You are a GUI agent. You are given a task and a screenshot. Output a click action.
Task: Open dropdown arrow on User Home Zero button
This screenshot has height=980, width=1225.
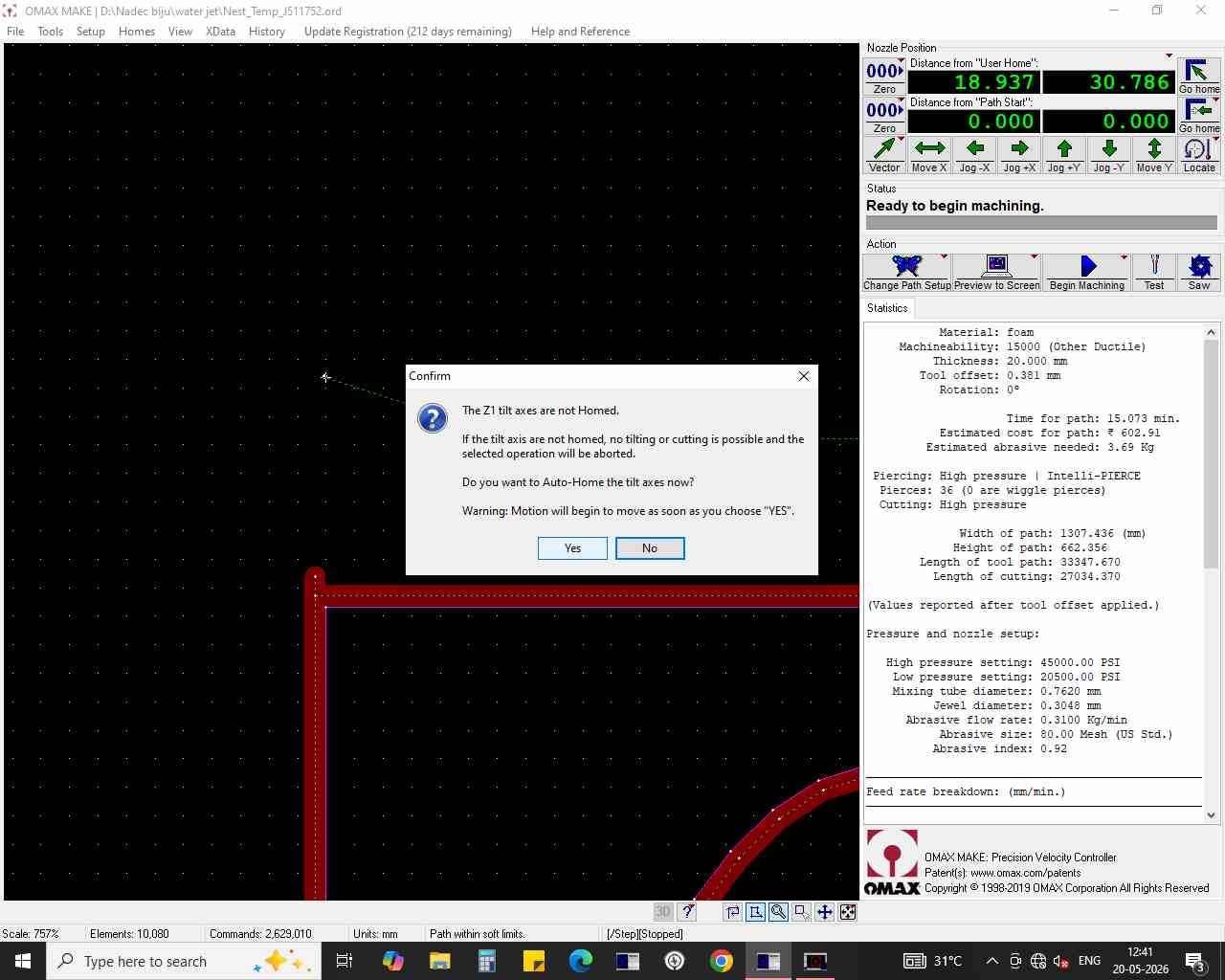click(x=901, y=61)
